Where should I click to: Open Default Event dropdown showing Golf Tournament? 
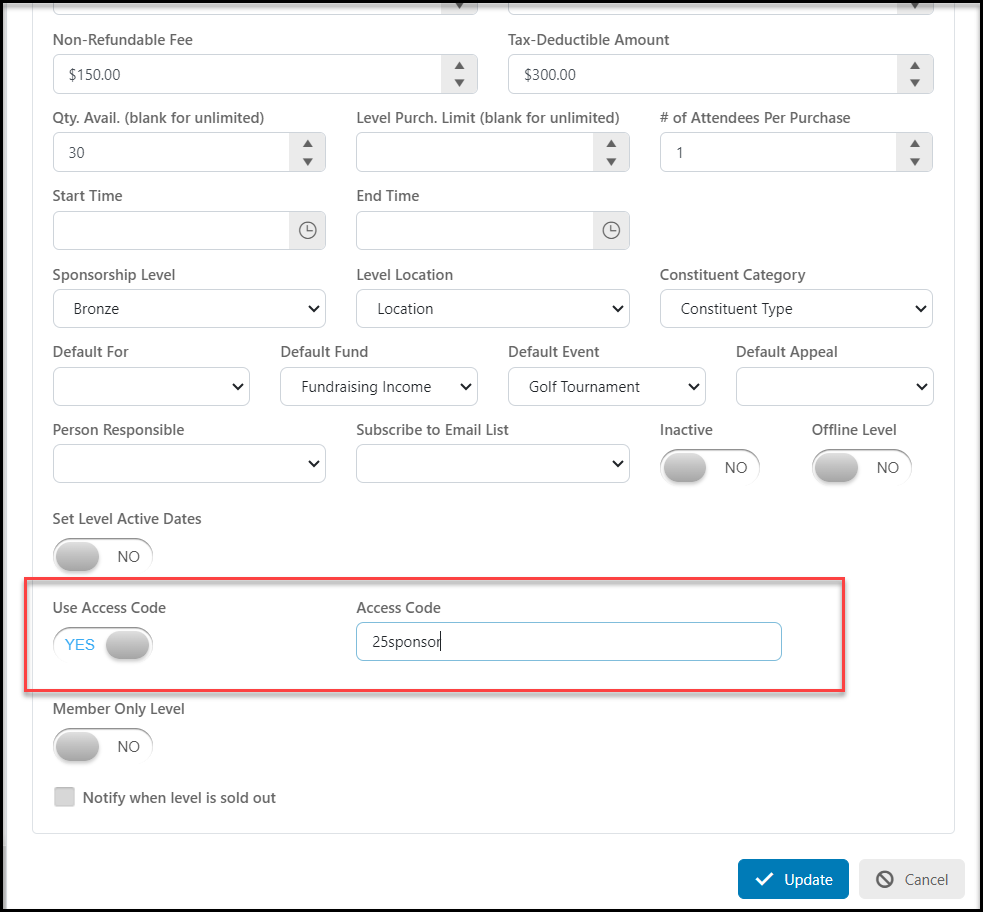(607, 386)
